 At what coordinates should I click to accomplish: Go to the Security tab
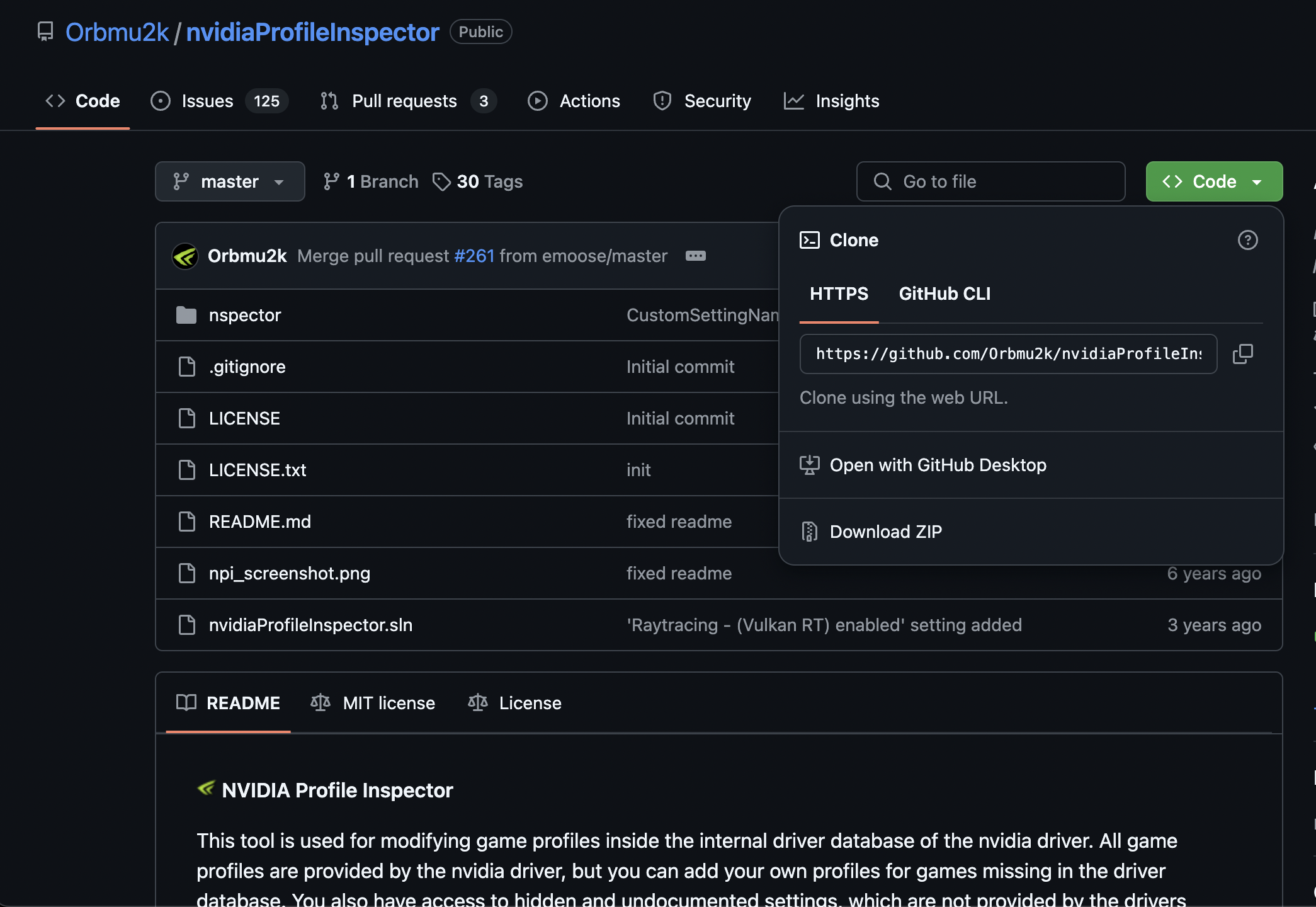701,101
